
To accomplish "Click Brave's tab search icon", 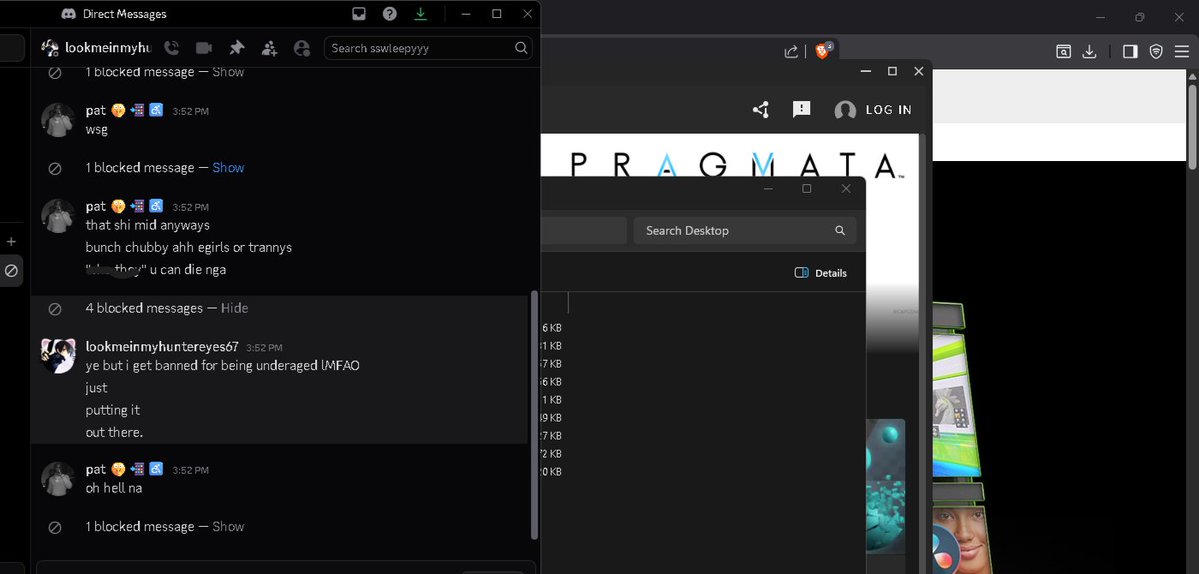I will (1063, 51).
